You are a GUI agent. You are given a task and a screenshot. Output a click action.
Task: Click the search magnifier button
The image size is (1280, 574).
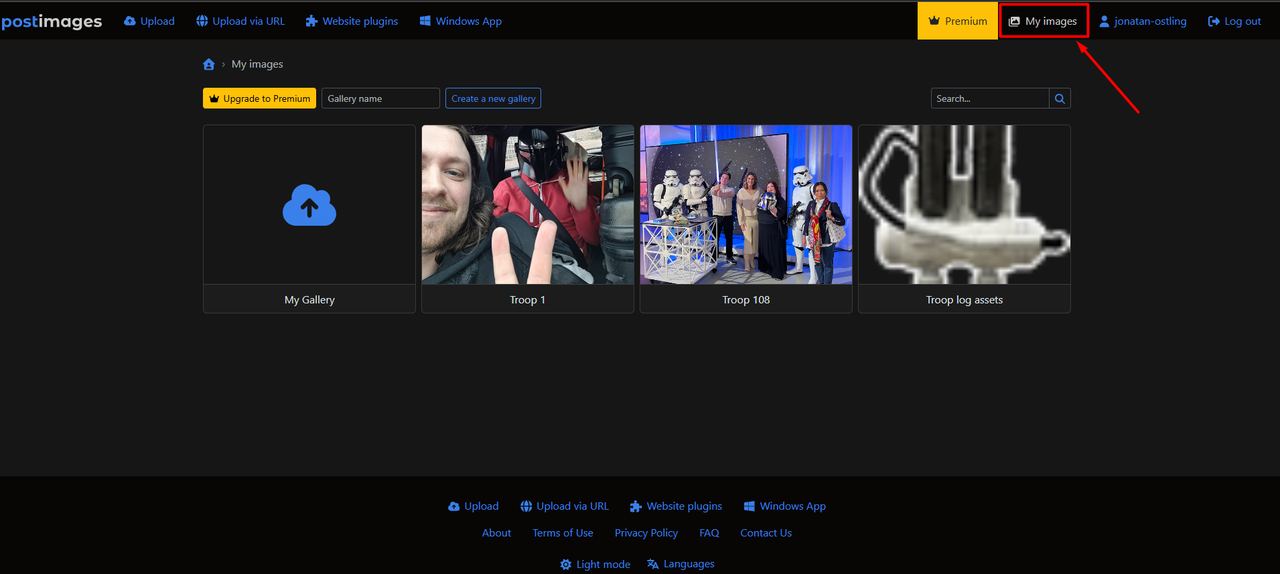1060,98
